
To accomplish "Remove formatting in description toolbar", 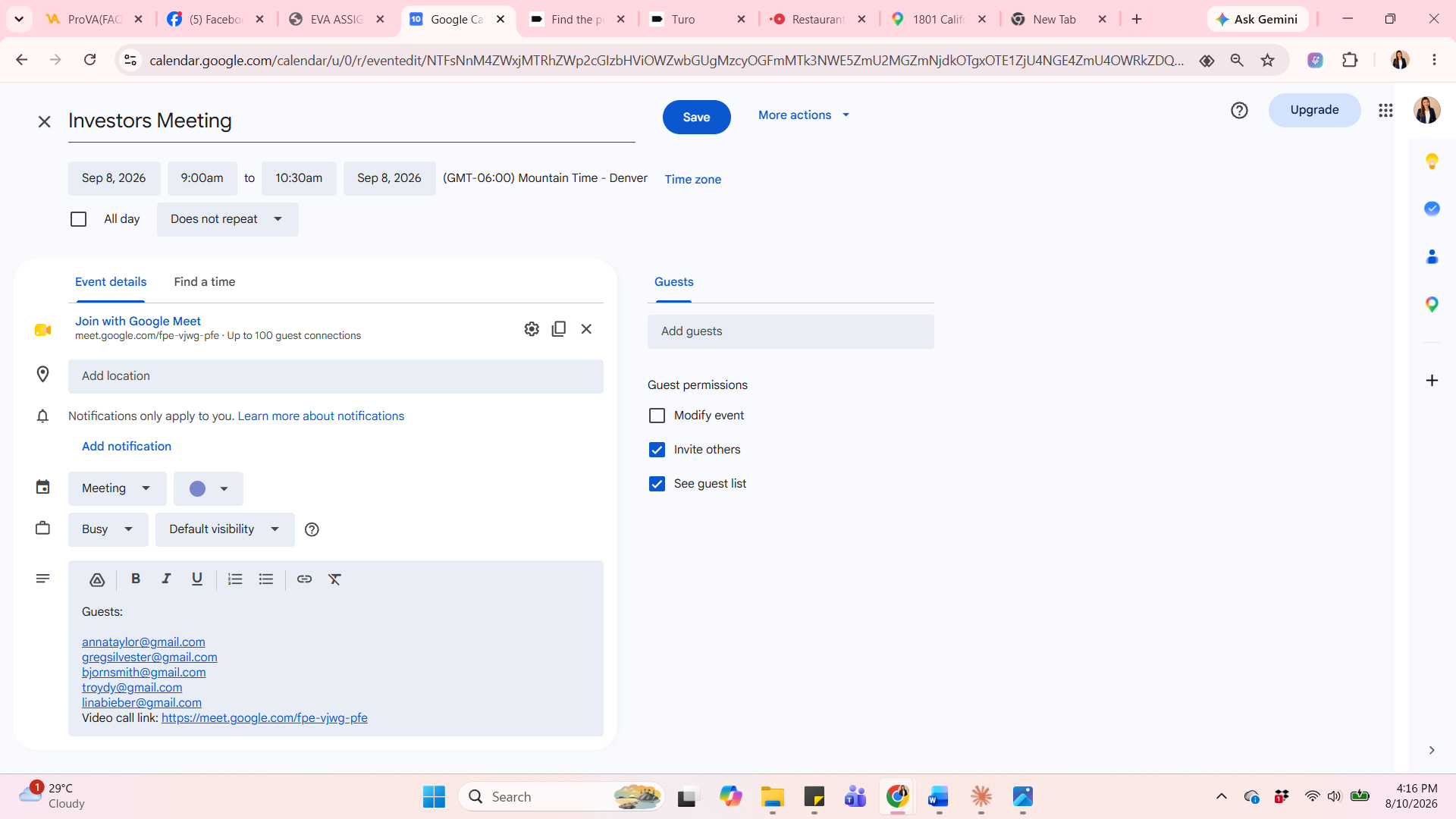I will [334, 579].
